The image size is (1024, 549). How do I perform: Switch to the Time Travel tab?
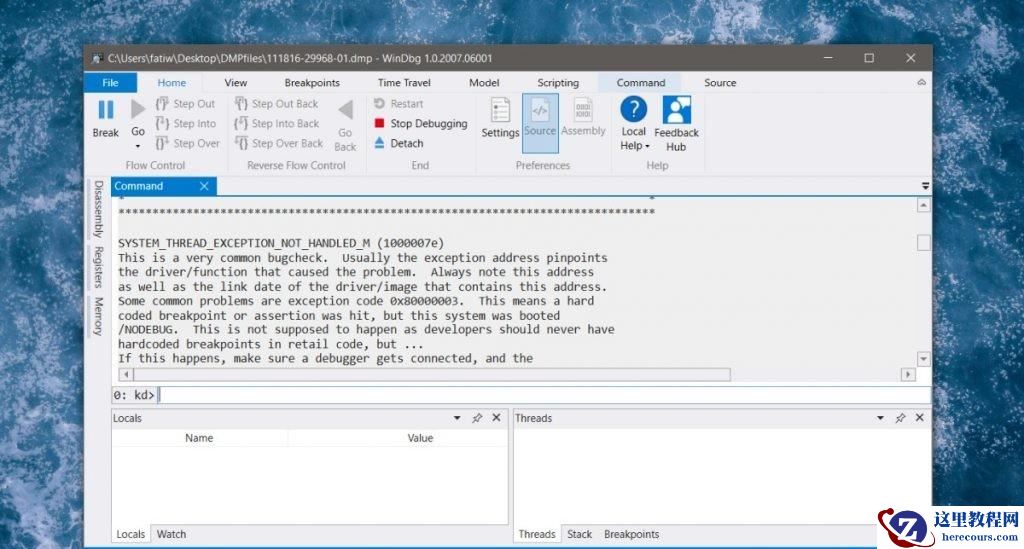point(404,82)
